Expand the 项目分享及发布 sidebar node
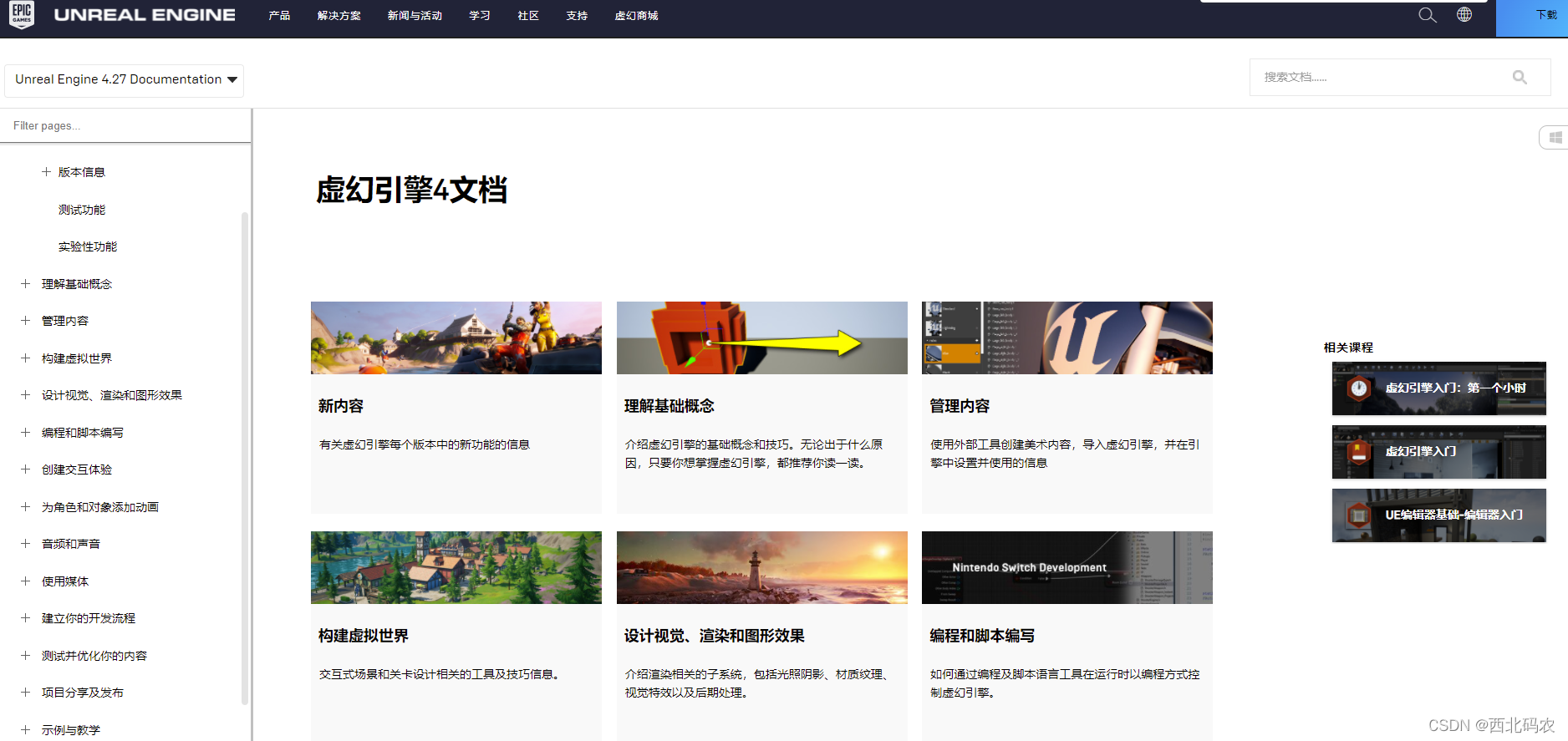This screenshot has width=1568, height=741. coord(25,693)
